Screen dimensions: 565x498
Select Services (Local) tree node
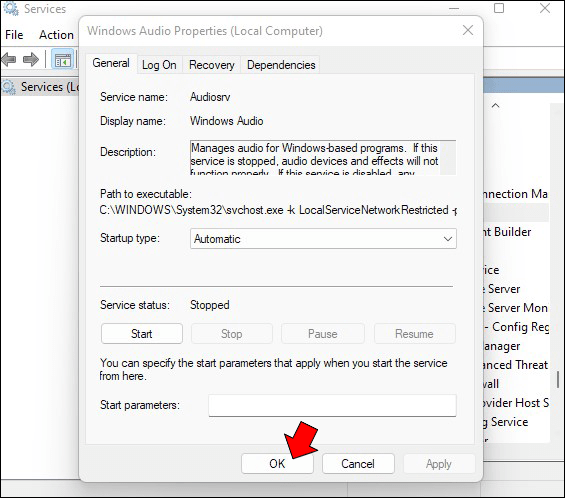click(x=40, y=87)
